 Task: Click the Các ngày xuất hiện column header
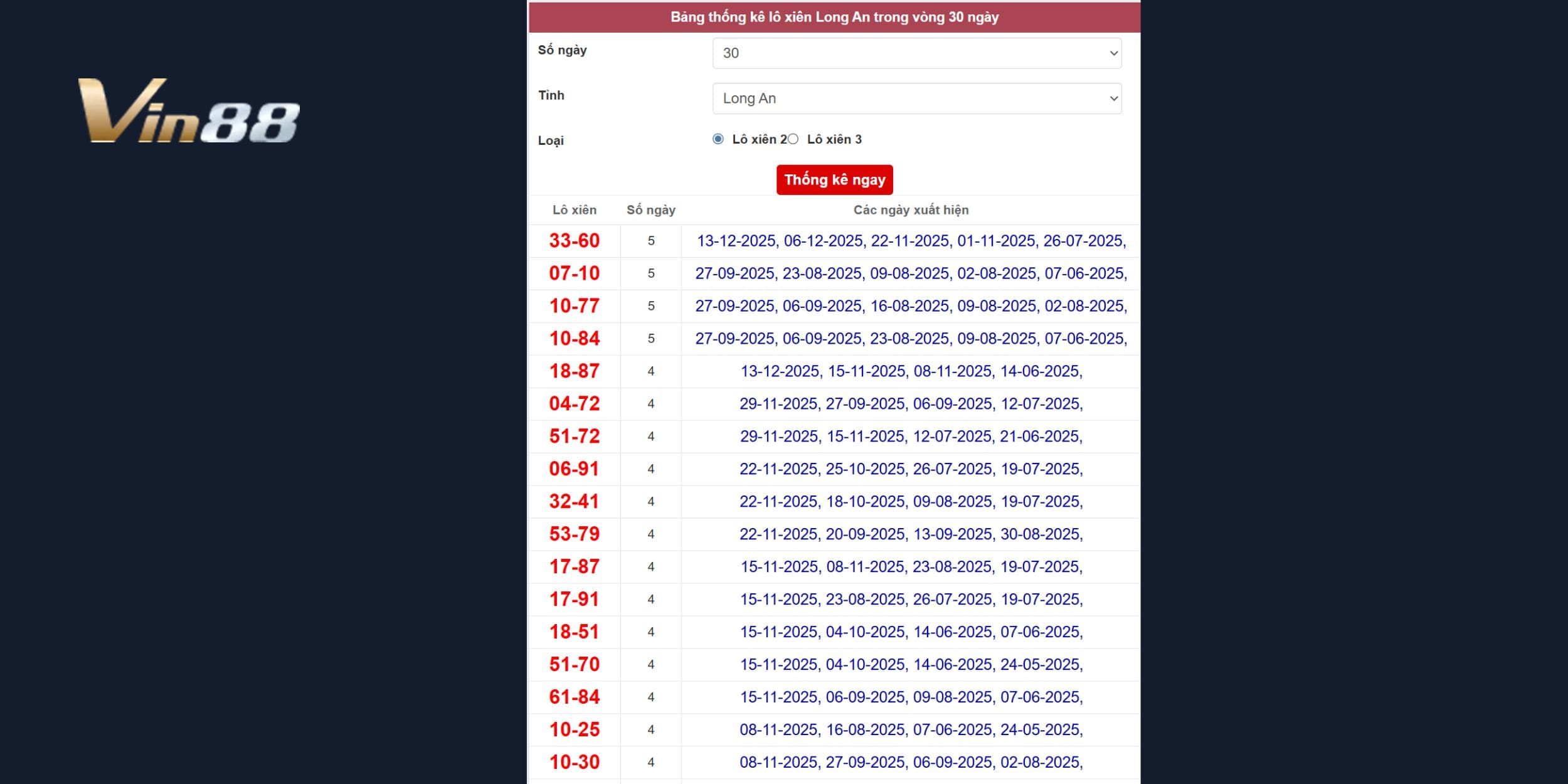coord(910,210)
